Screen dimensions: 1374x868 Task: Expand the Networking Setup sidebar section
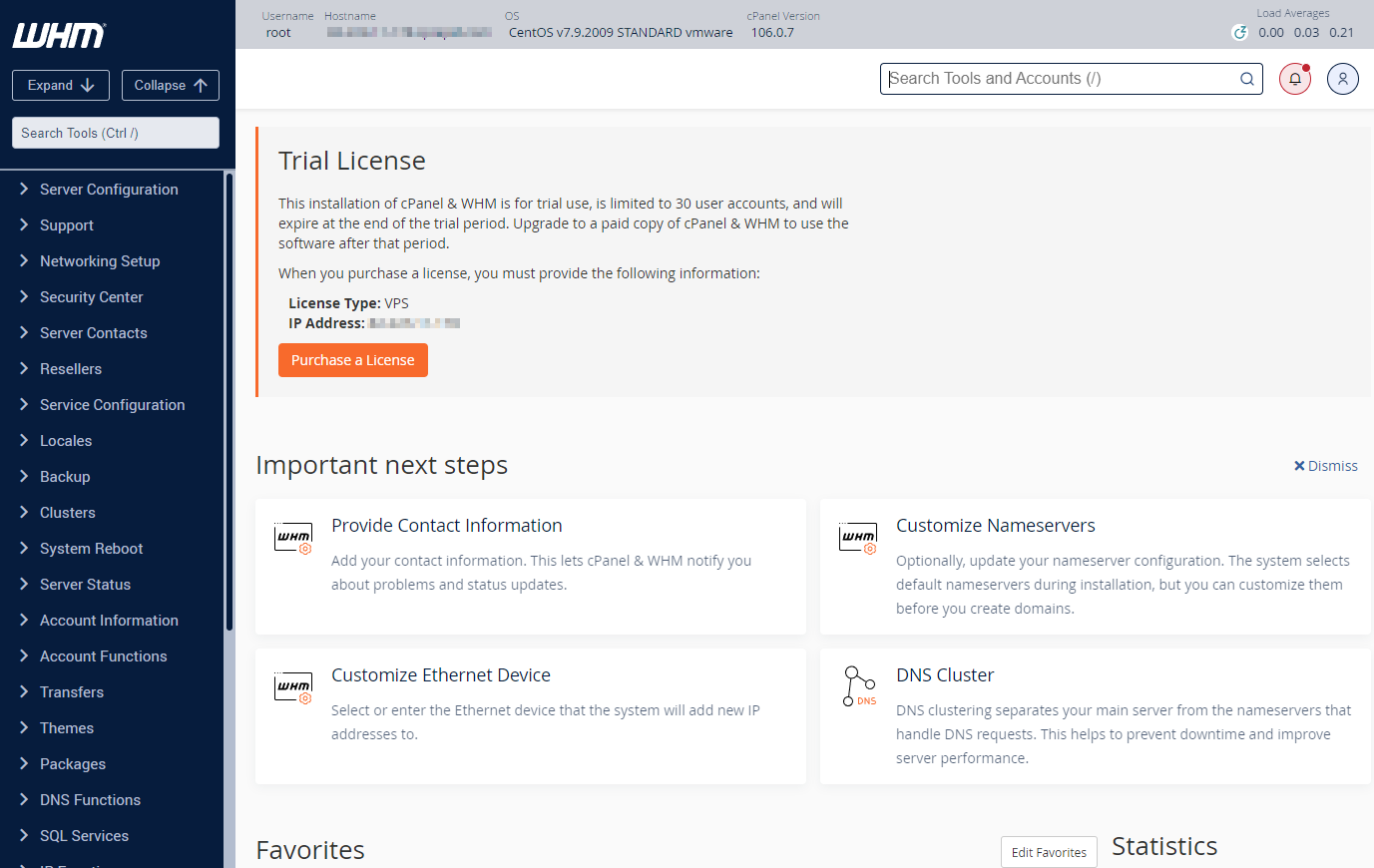click(x=99, y=261)
